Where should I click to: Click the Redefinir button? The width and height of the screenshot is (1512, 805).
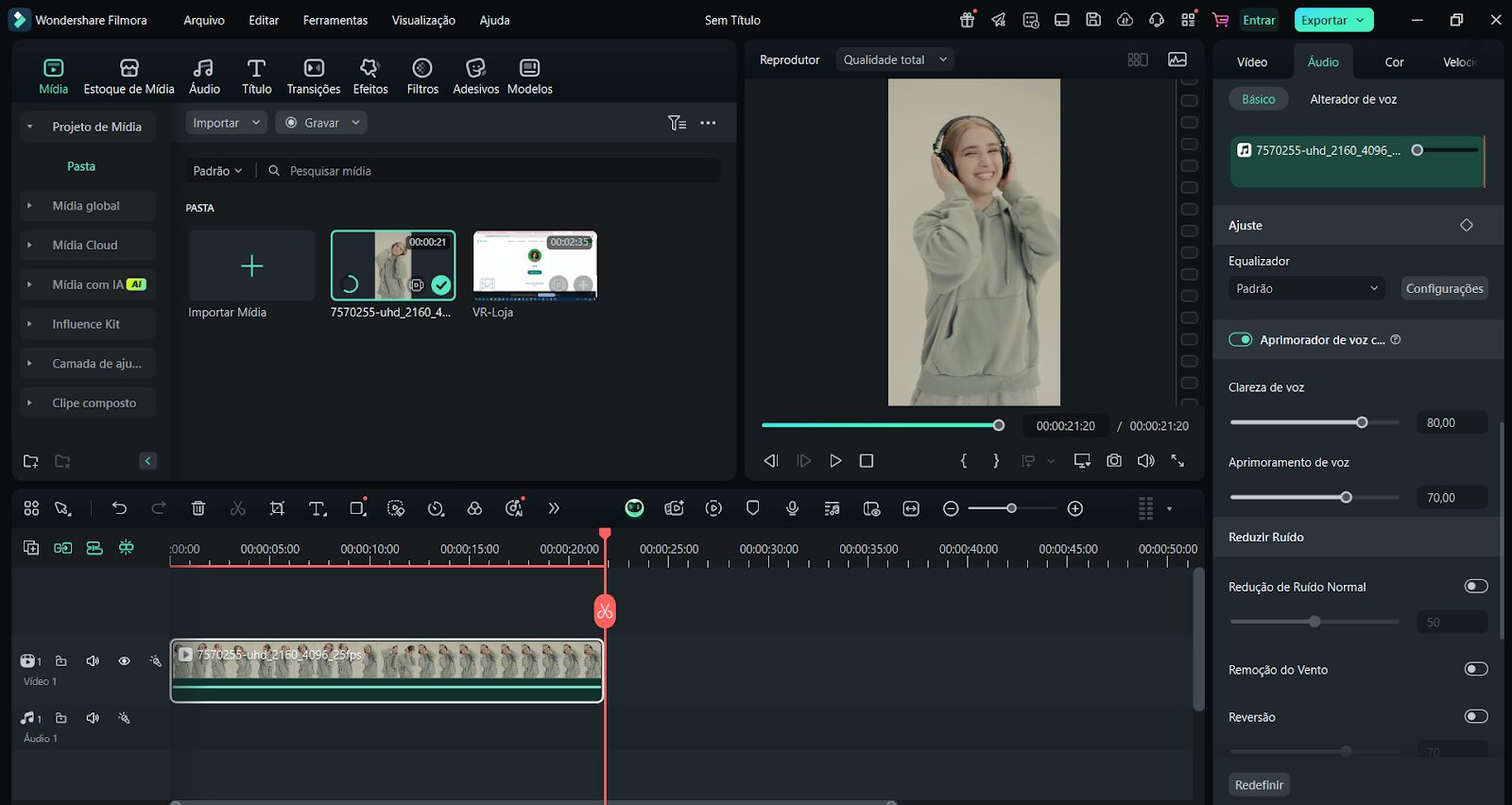(x=1259, y=785)
